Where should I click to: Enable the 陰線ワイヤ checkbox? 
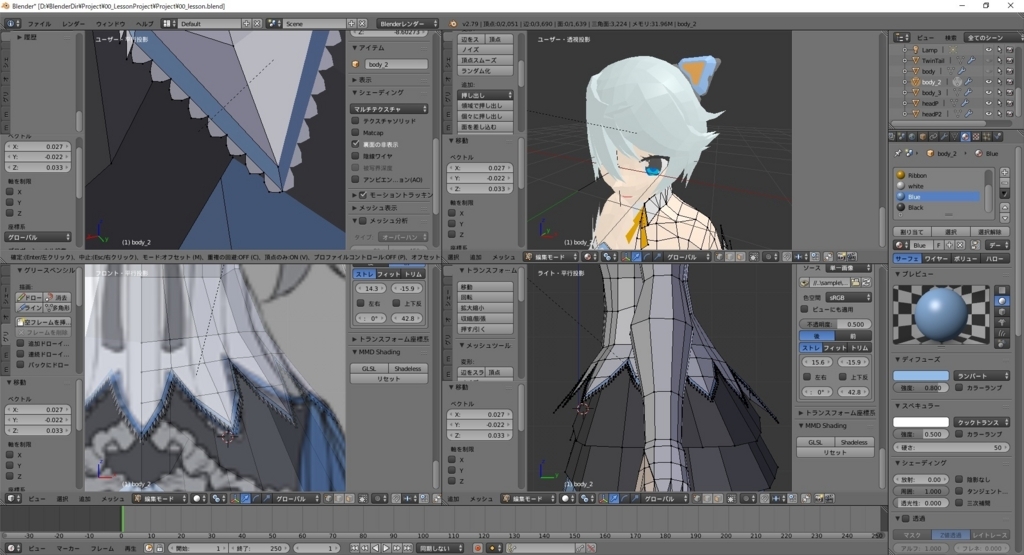[x=355, y=156]
